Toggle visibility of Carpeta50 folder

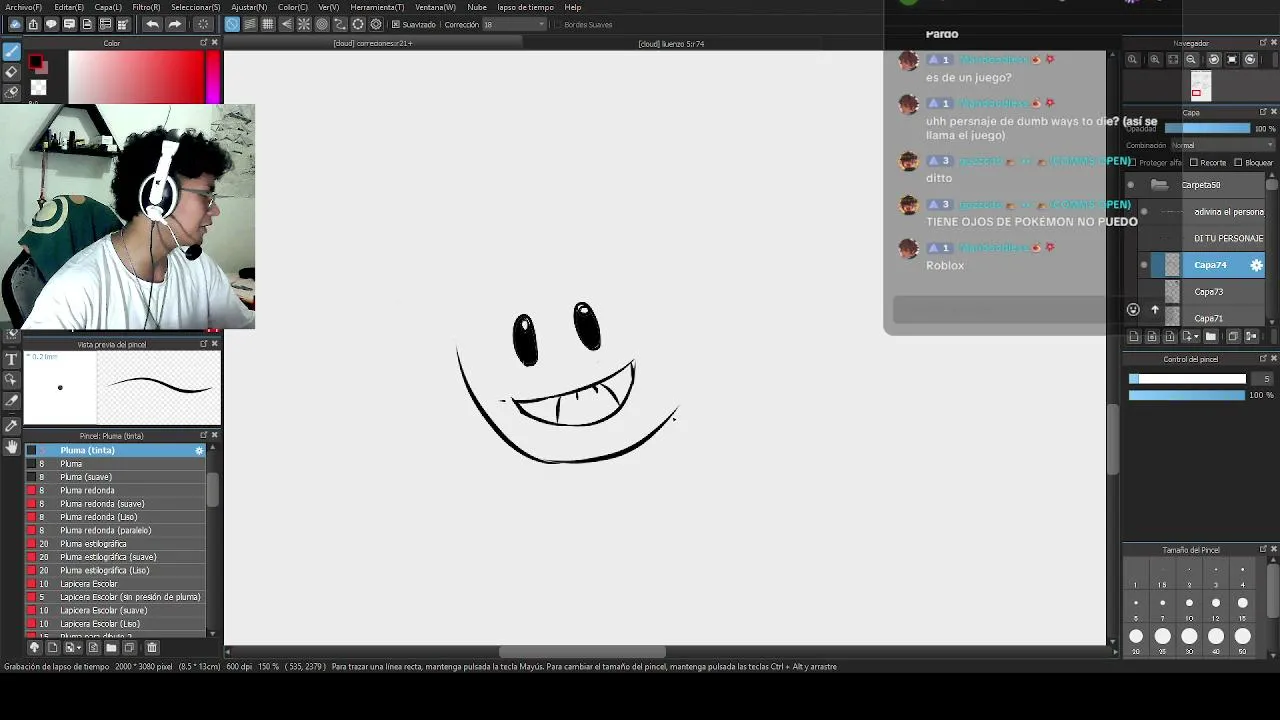coord(1131,185)
